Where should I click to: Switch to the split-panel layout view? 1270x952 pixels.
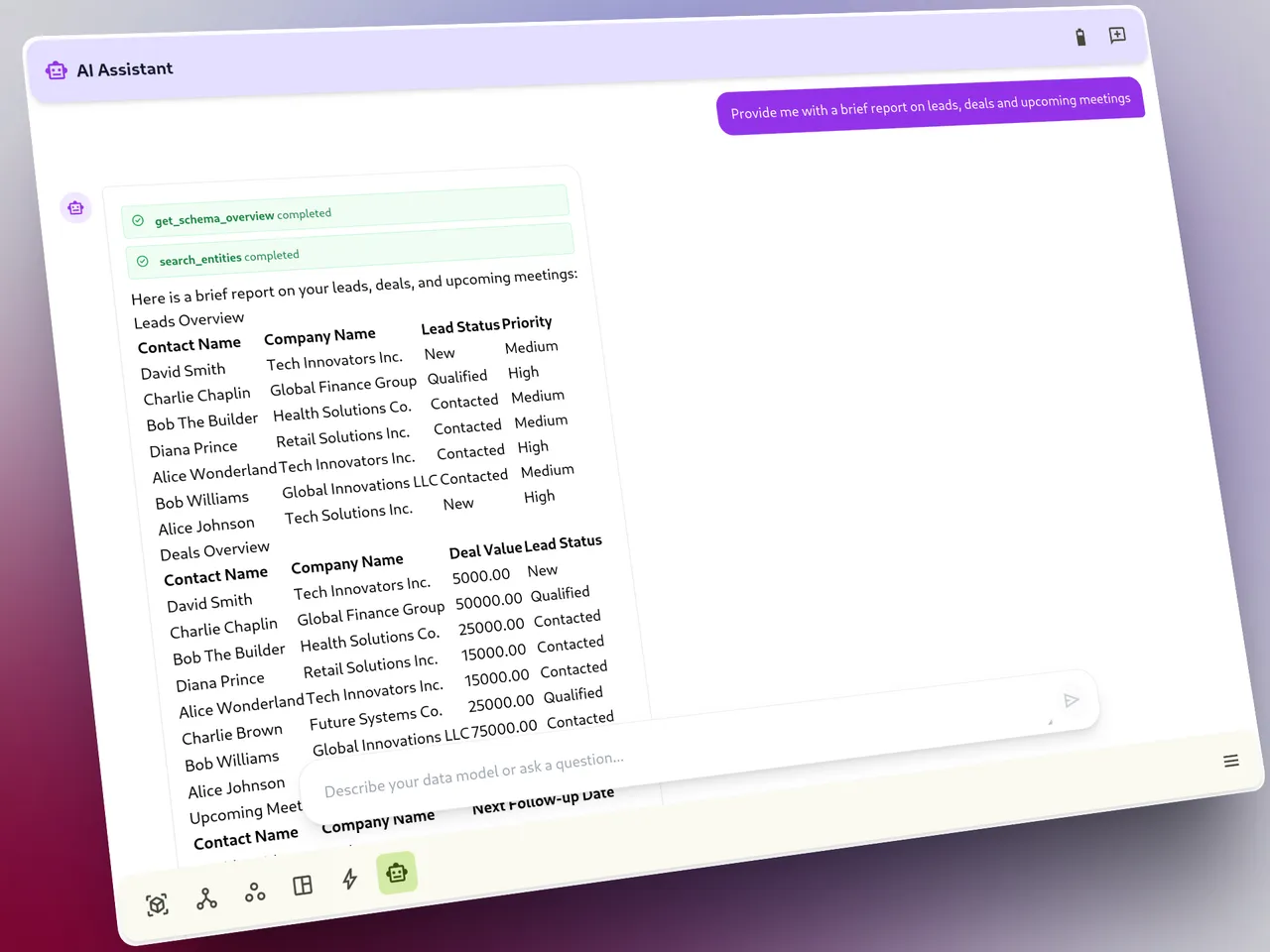point(303,886)
